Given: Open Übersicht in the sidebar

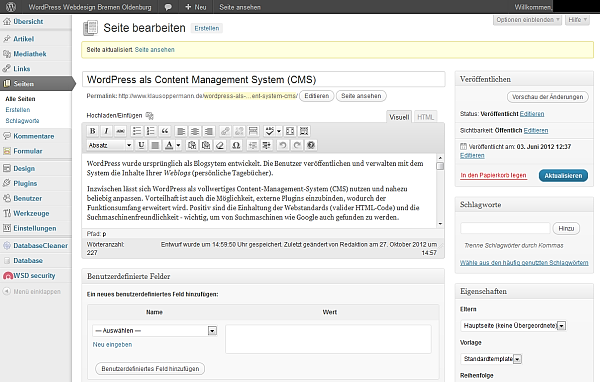Looking at the screenshot, I should click(x=28, y=21).
